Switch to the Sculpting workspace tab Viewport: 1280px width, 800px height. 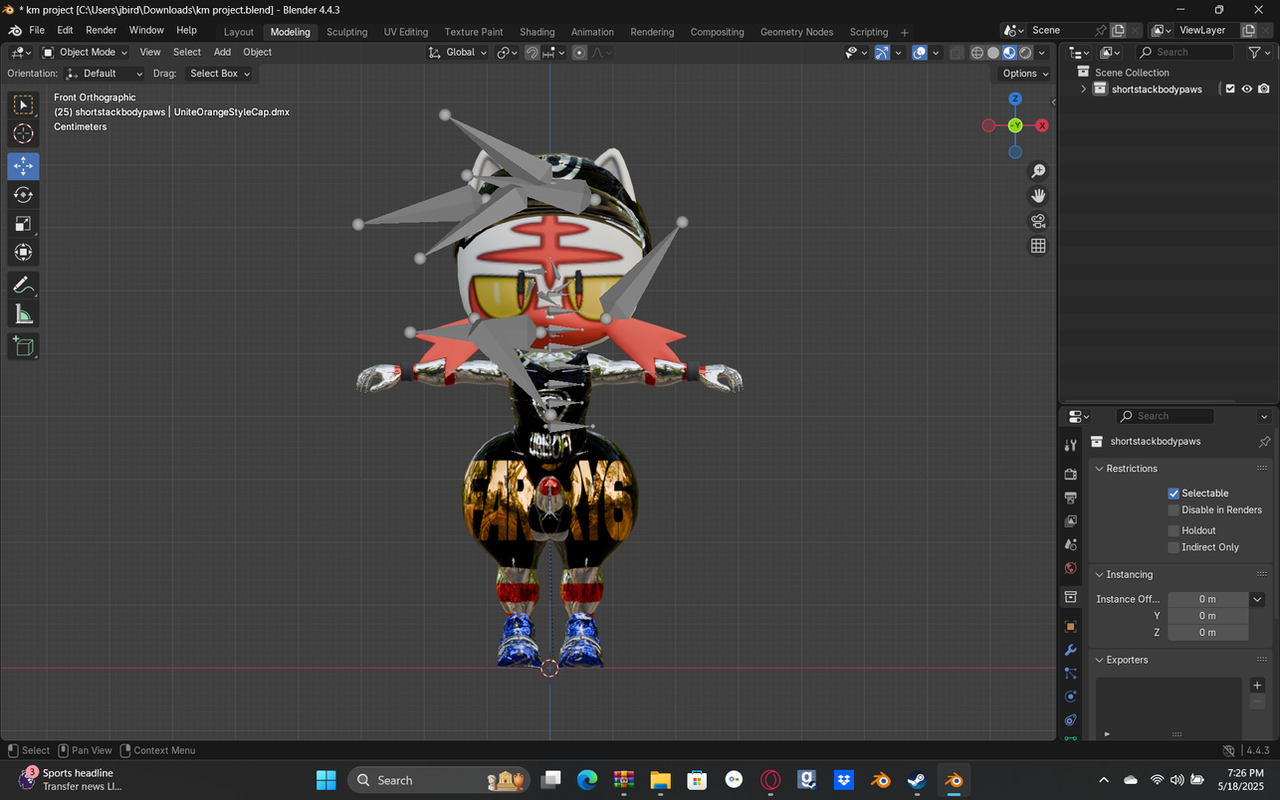pos(347,32)
